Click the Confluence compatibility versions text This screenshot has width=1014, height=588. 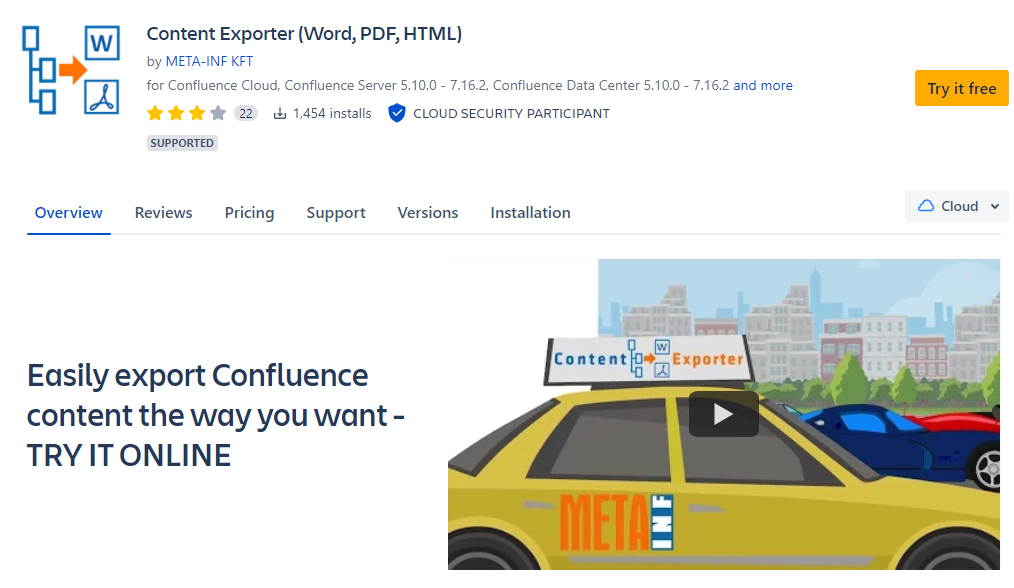(x=438, y=85)
